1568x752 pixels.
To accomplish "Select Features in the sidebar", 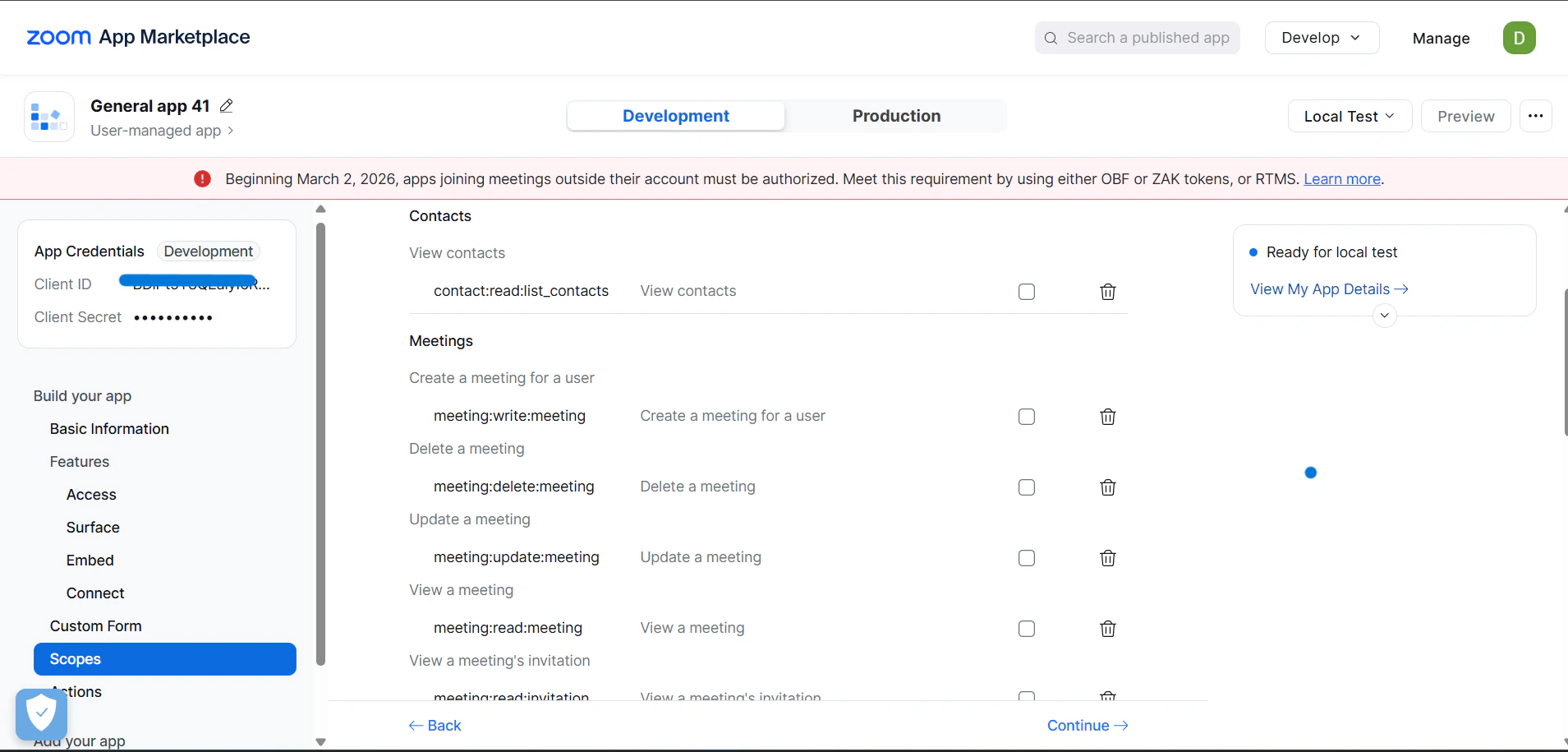I will (79, 462).
